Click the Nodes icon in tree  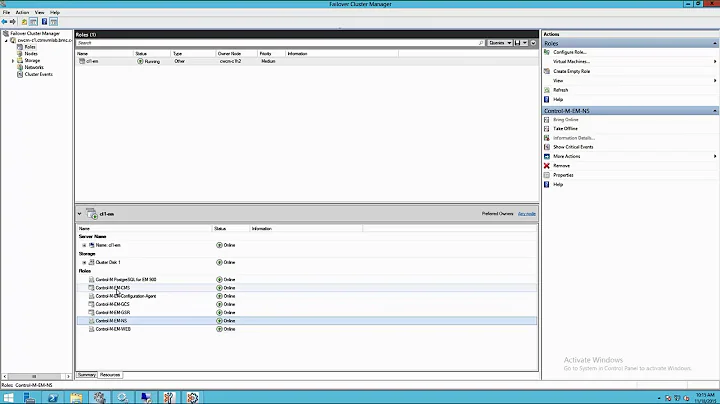click(x=20, y=54)
